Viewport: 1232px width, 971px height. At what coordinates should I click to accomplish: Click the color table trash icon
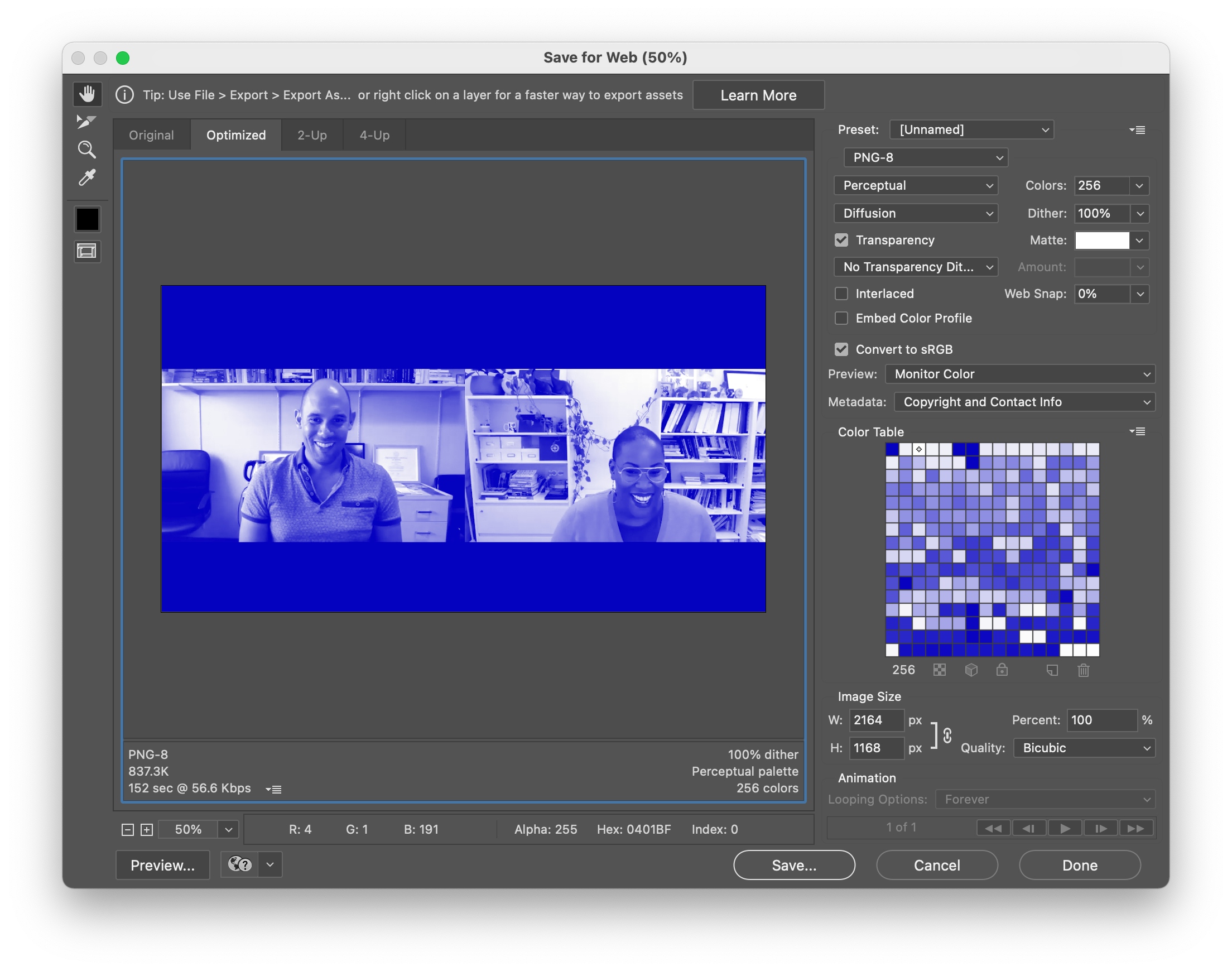coord(1083,670)
